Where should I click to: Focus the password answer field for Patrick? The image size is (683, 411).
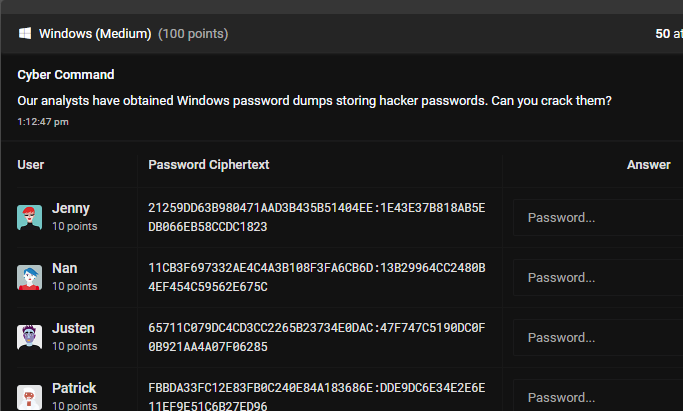click(597, 396)
